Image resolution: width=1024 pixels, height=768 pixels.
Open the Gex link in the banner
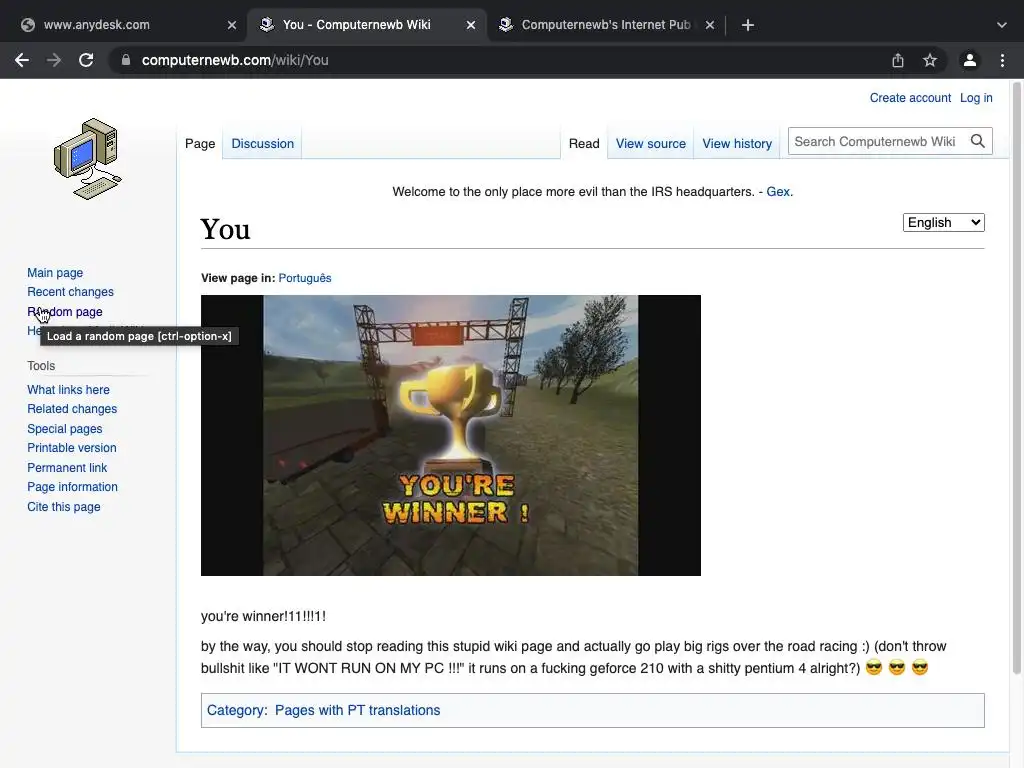pos(778,192)
